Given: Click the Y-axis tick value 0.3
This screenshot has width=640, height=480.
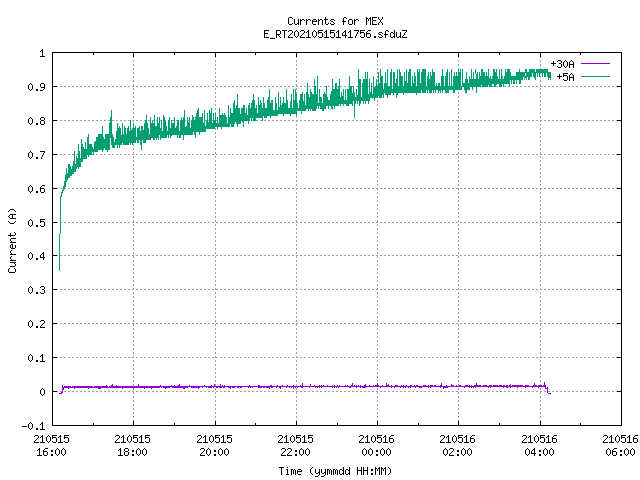Looking at the screenshot, I should (36, 290).
